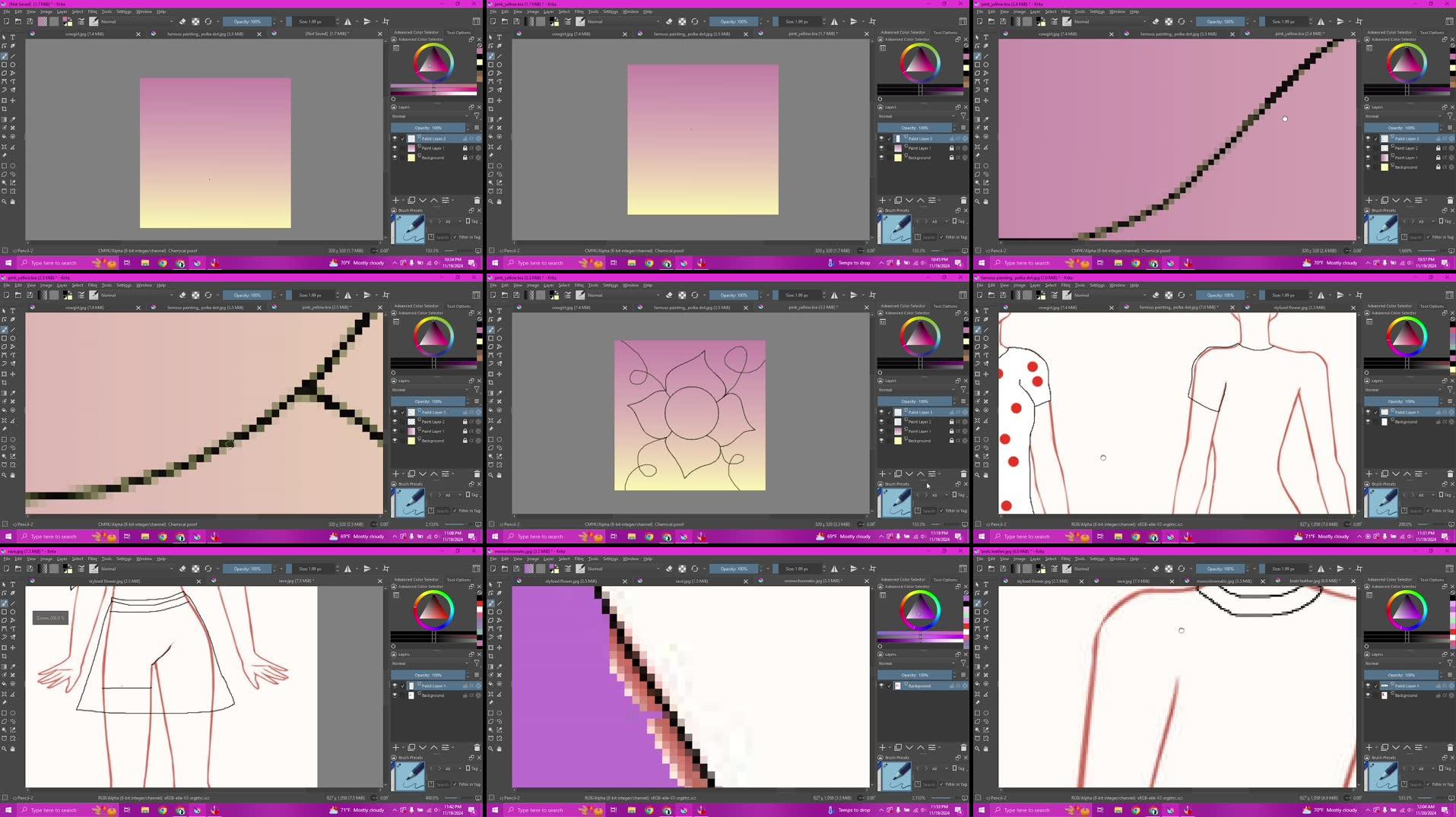Open layer blend mode dropdown in the (Not Saved) window
This screenshot has height=817, width=1456.
tap(430, 116)
